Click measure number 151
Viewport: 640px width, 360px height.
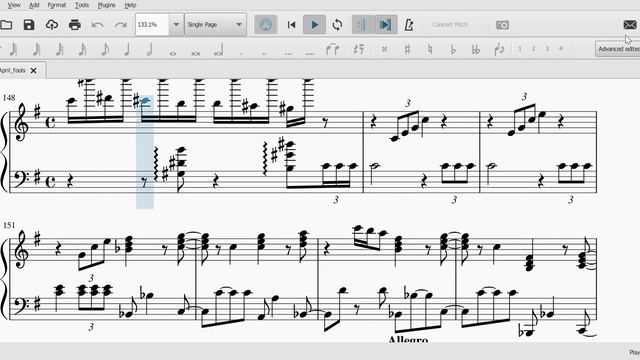coord(9,225)
